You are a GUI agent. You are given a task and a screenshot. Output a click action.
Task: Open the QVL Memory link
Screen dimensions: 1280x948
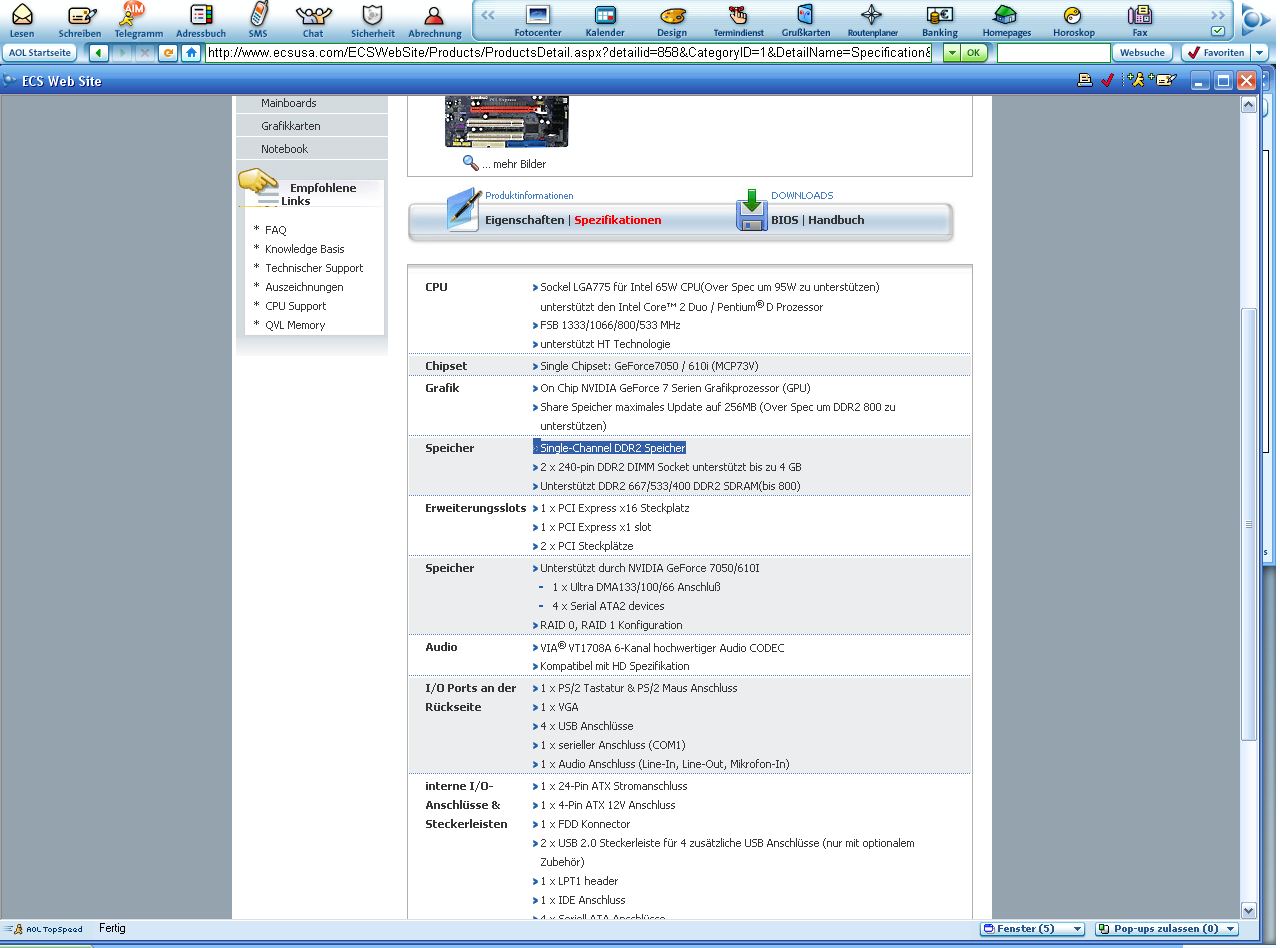pos(295,325)
